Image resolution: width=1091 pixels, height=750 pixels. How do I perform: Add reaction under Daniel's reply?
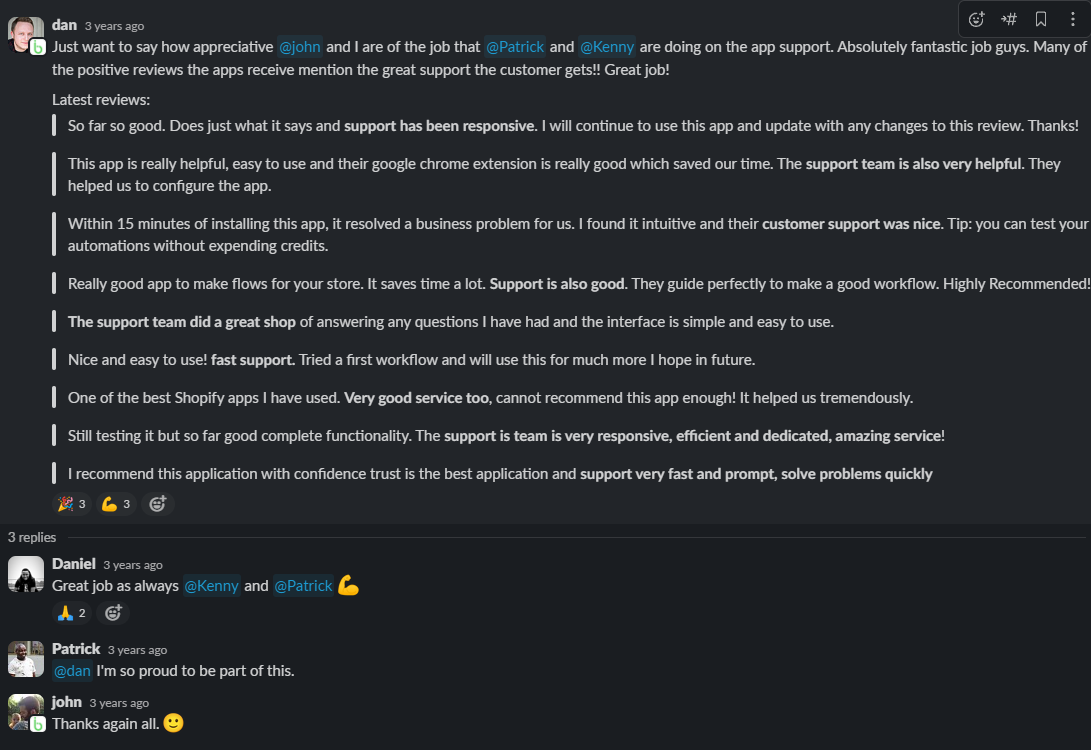(113, 613)
